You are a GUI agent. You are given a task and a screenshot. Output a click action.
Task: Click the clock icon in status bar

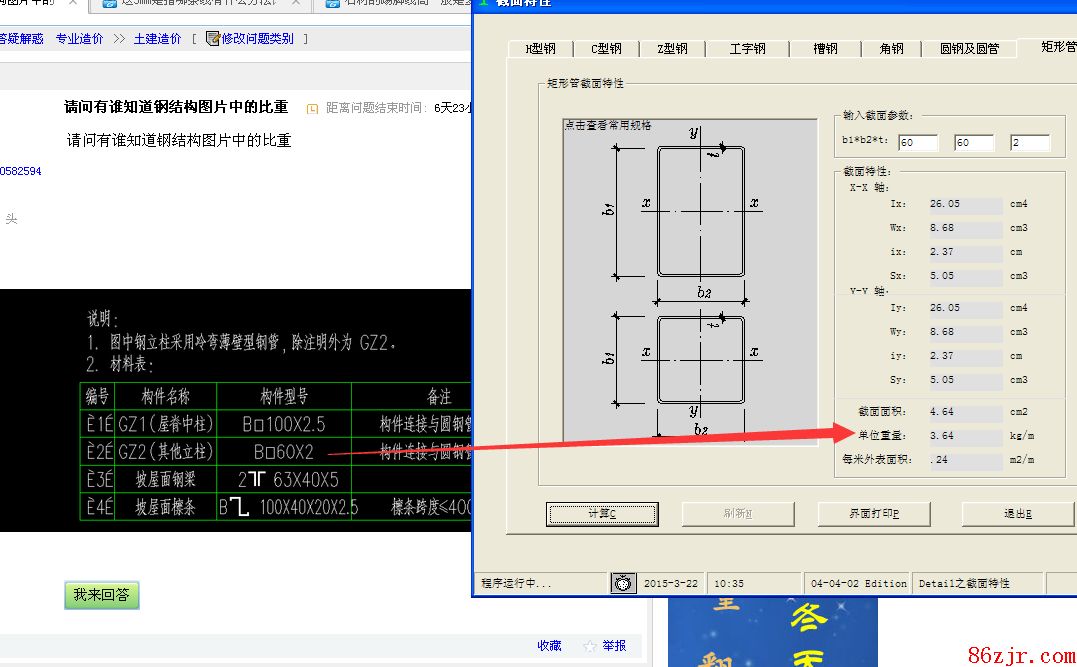click(x=624, y=583)
